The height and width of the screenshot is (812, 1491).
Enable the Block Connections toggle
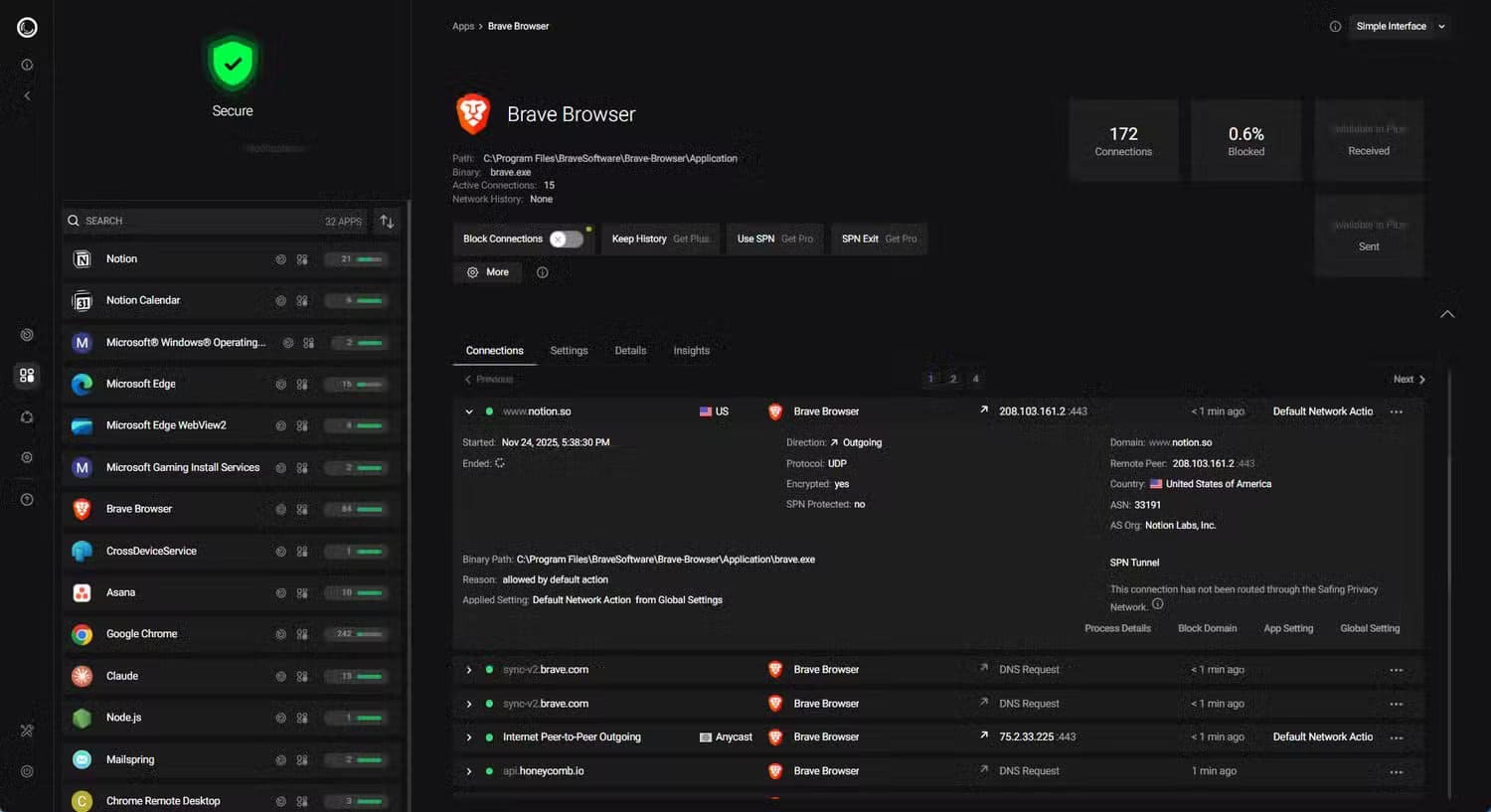[x=566, y=239]
